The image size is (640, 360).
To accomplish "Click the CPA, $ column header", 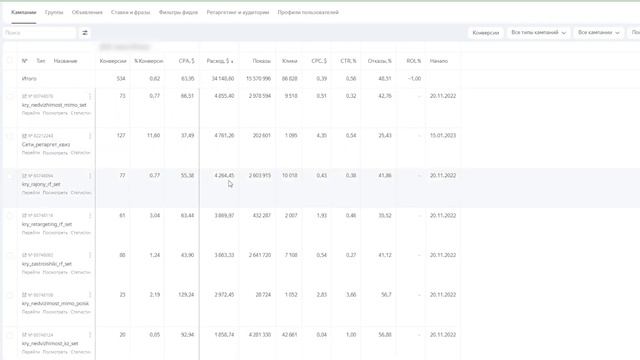I will [x=187, y=61].
